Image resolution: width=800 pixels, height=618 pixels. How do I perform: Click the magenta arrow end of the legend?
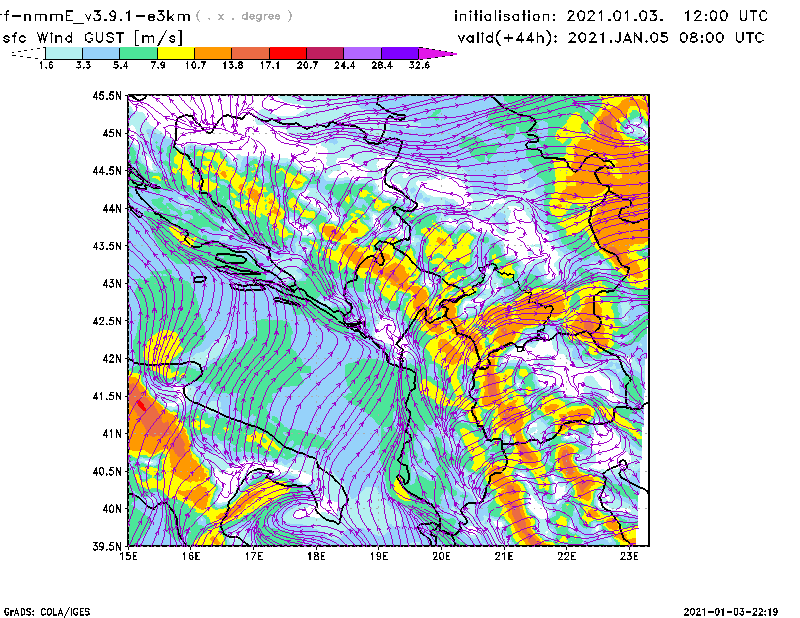(x=437, y=53)
